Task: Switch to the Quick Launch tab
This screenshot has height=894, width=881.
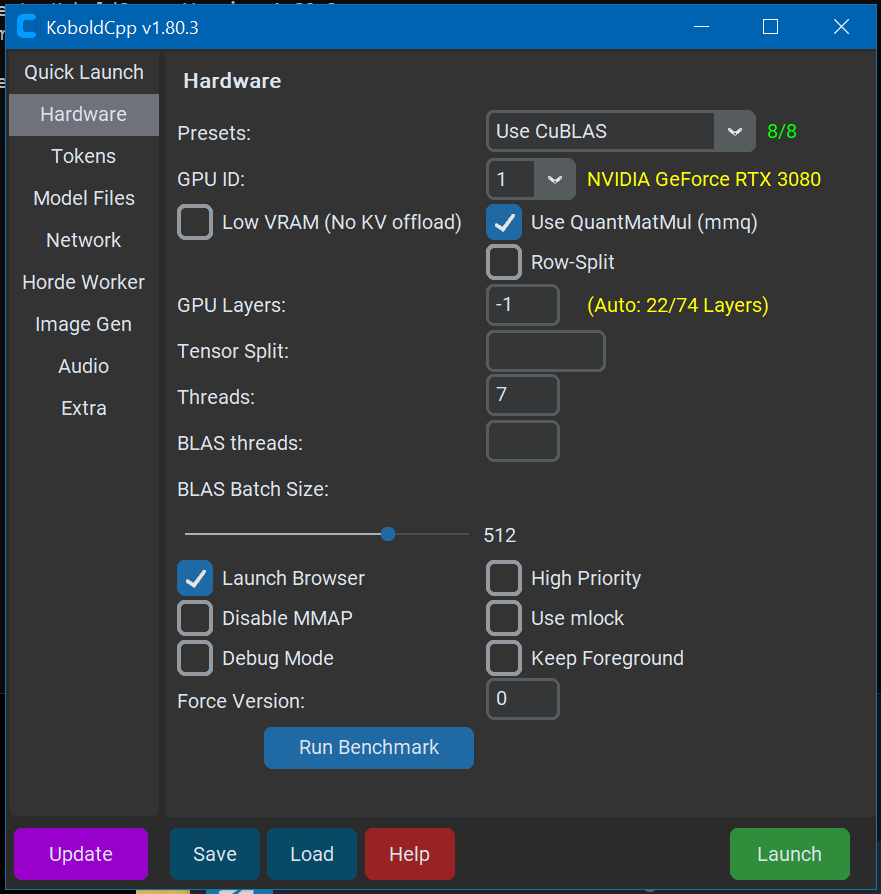Action: point(84,72)
